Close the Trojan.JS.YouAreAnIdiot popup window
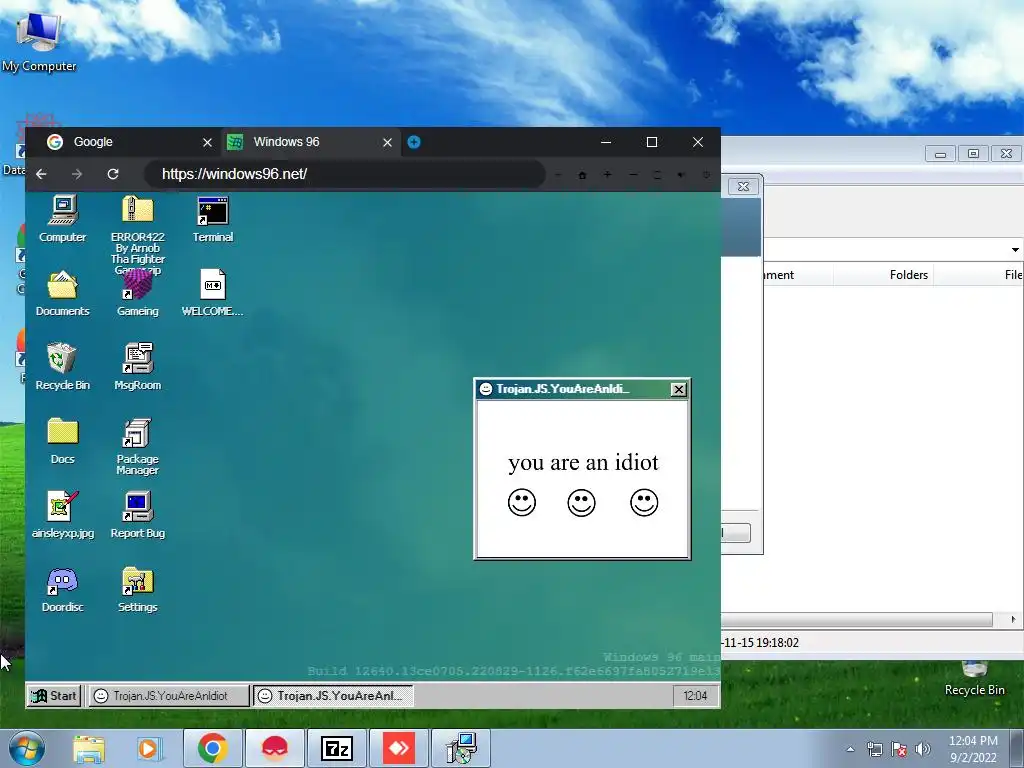This screenshot has width=1024, height=768. coord(679,389)
